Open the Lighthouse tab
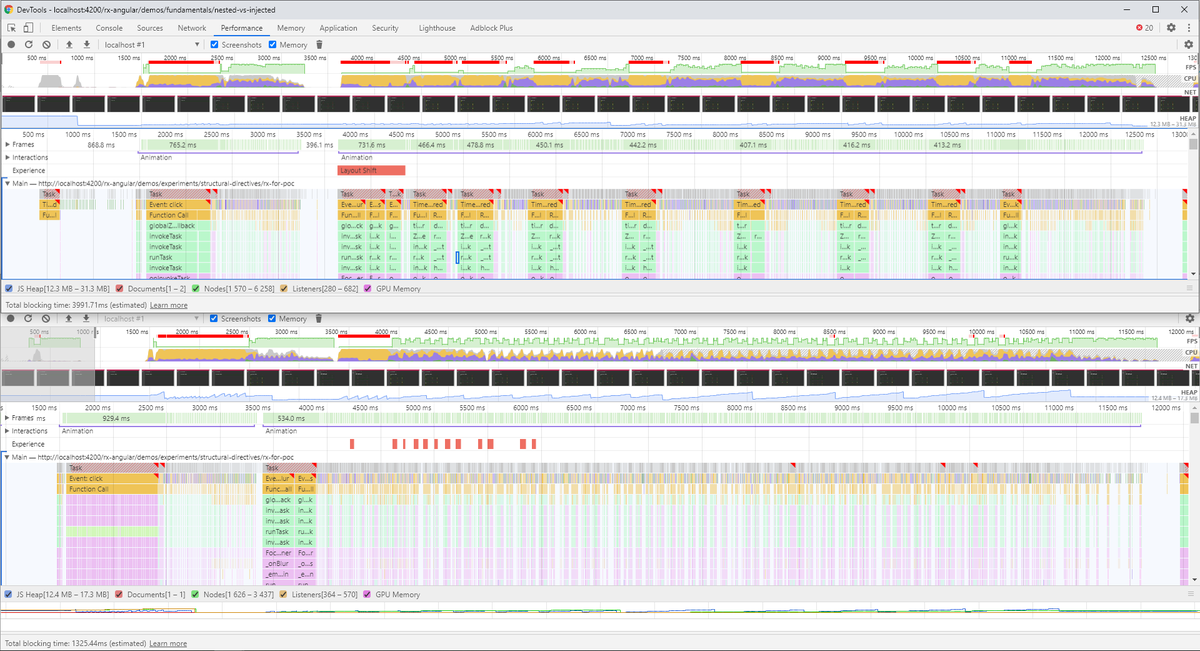 pos(436,28)
